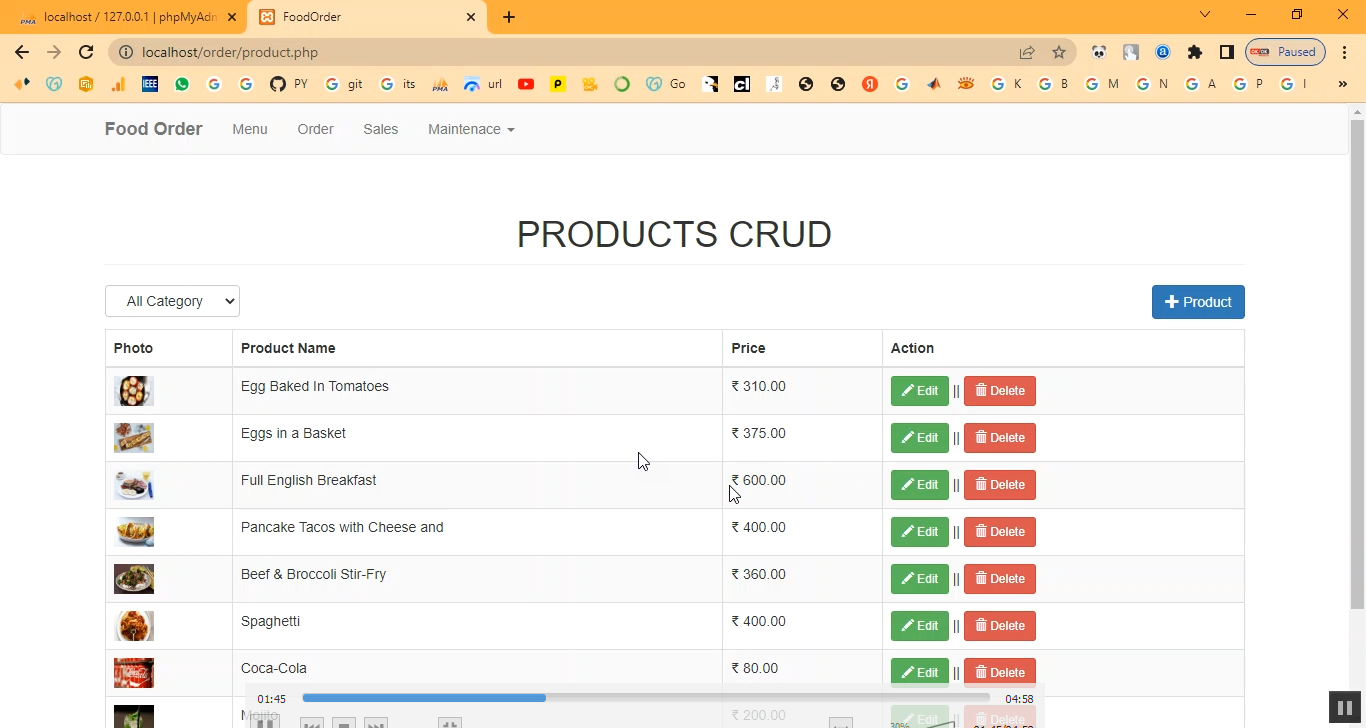1366x728 pixels.
Task: Show more bookmarks via the overflow chevron
Action: tap(1342, 84)
